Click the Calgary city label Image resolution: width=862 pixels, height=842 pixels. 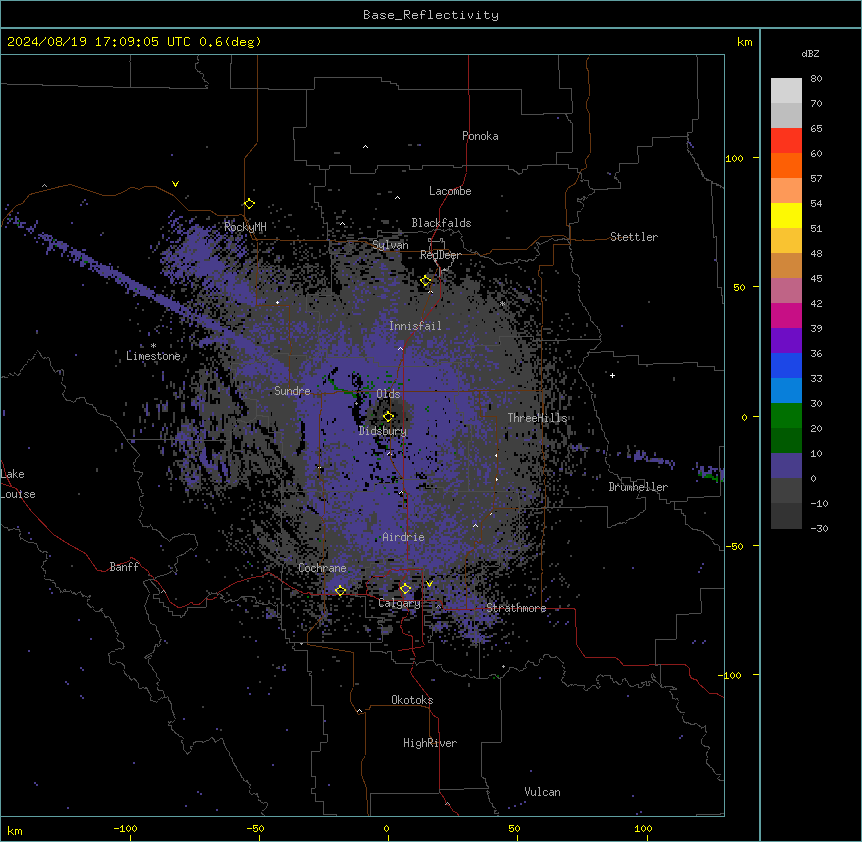coord(399,603)
